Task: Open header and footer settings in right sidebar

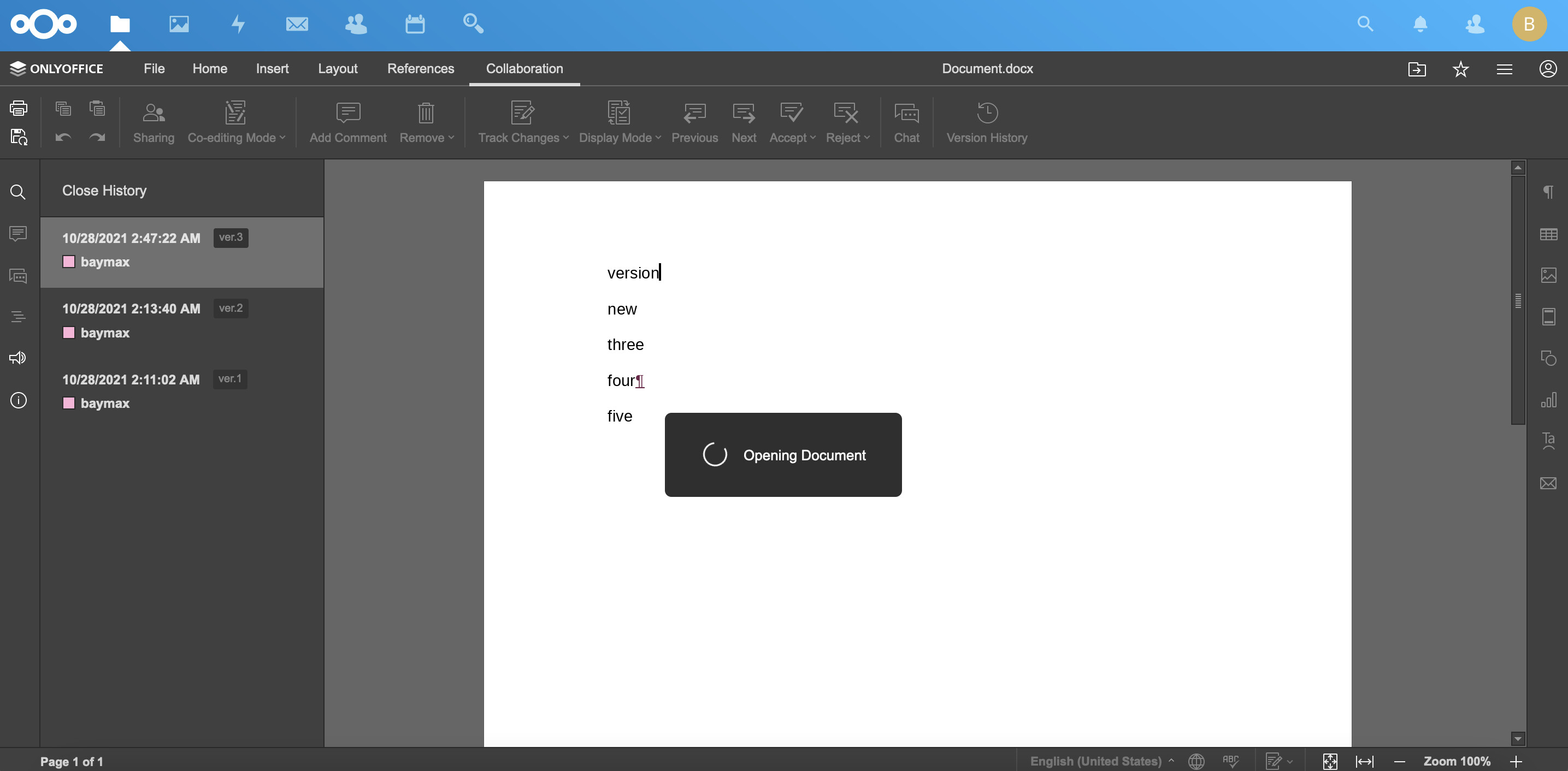Action: pos(1548,317)
